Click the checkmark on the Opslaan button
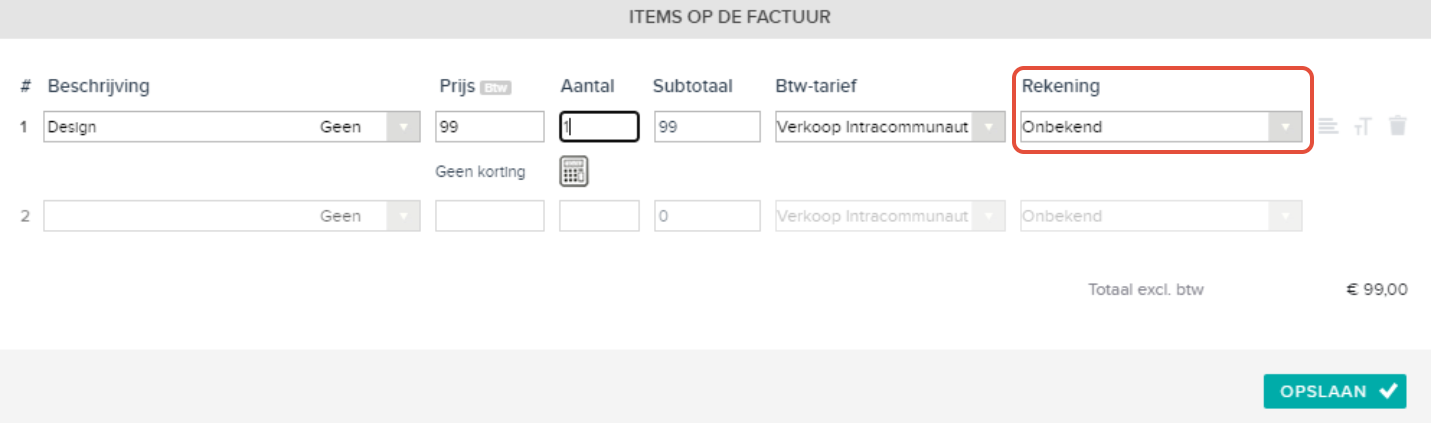The image size is (1431, 423). click(1387, 392)
